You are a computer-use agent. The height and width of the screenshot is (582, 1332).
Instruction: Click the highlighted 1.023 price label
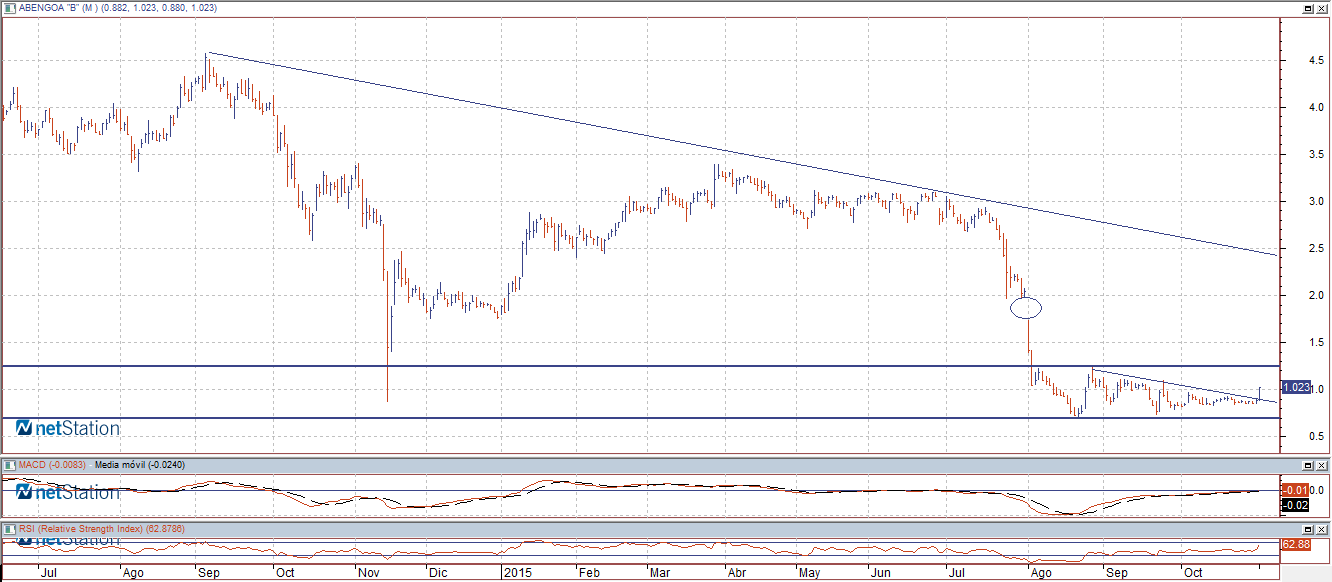click(x=1295, y=387)
